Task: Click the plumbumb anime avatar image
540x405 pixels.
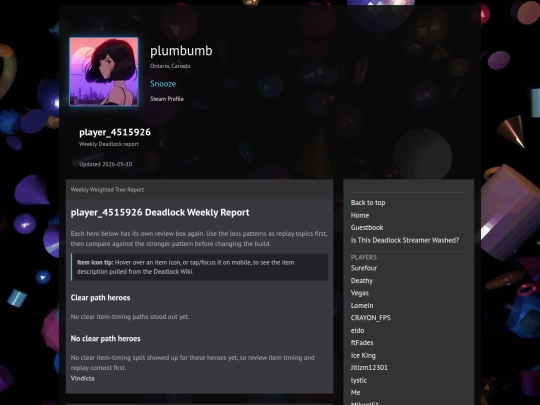Action: point(104,71)
